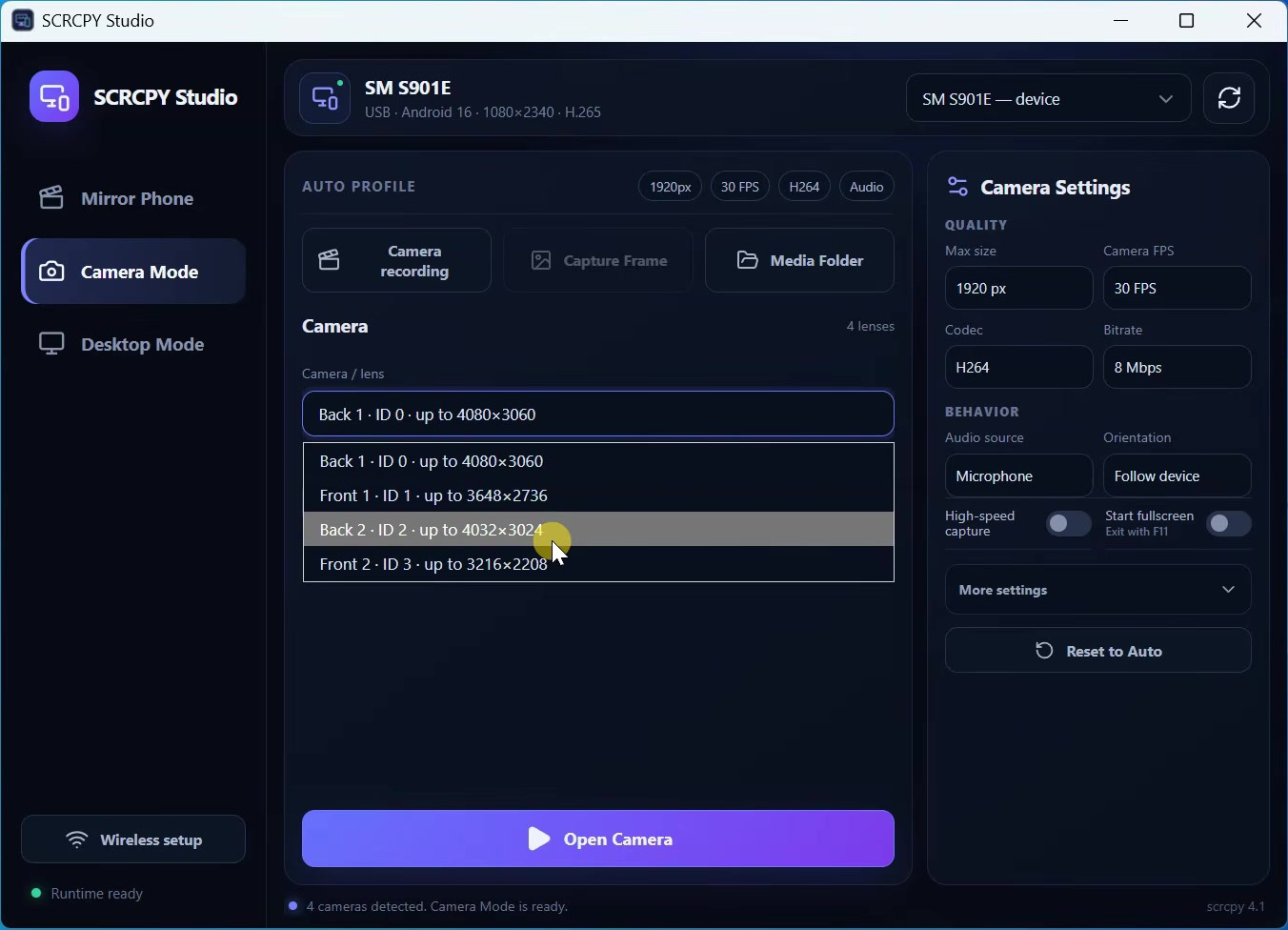Click the 'Runtime ready' status text
The height and width of the screenshot is (930, 1288).
[x=97, y=894]
